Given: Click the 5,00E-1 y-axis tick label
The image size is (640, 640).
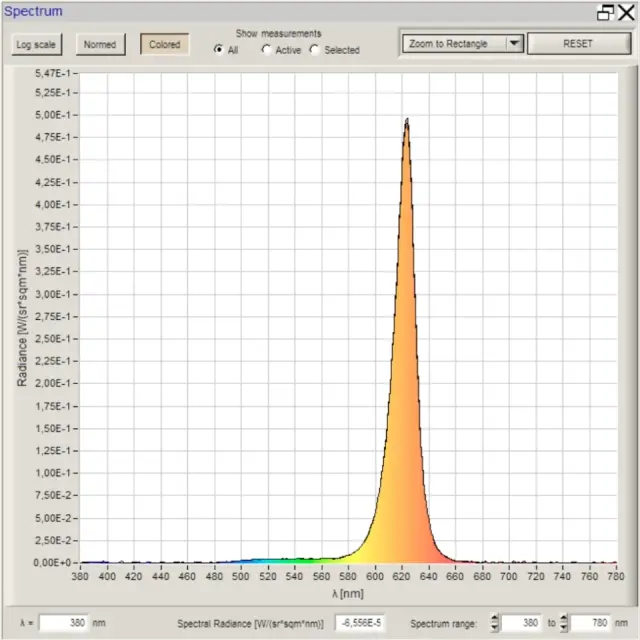Looking at the screenshot, I should coord(53,115).
